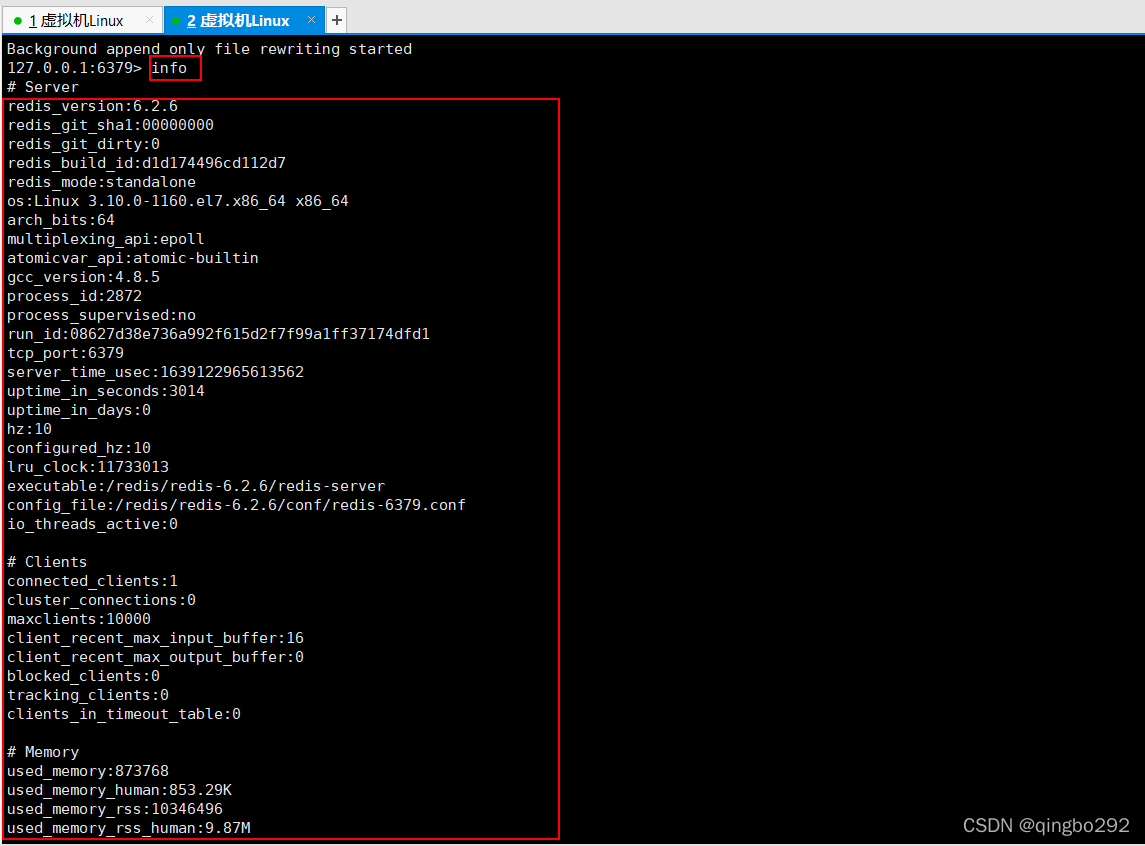Viewport: 1145px width, 846px height.
Task: Click the 'configured_hz:10' line
Action: point(79,447)
